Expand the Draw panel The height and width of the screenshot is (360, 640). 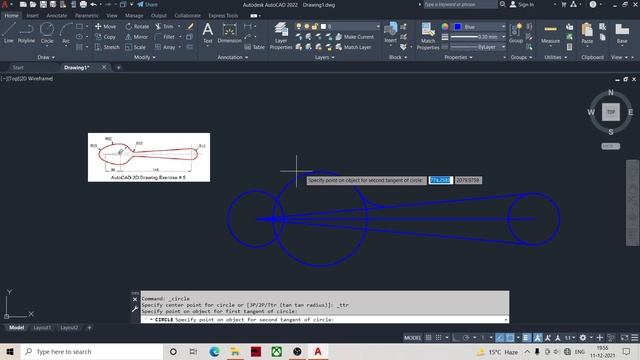[46, 57]
